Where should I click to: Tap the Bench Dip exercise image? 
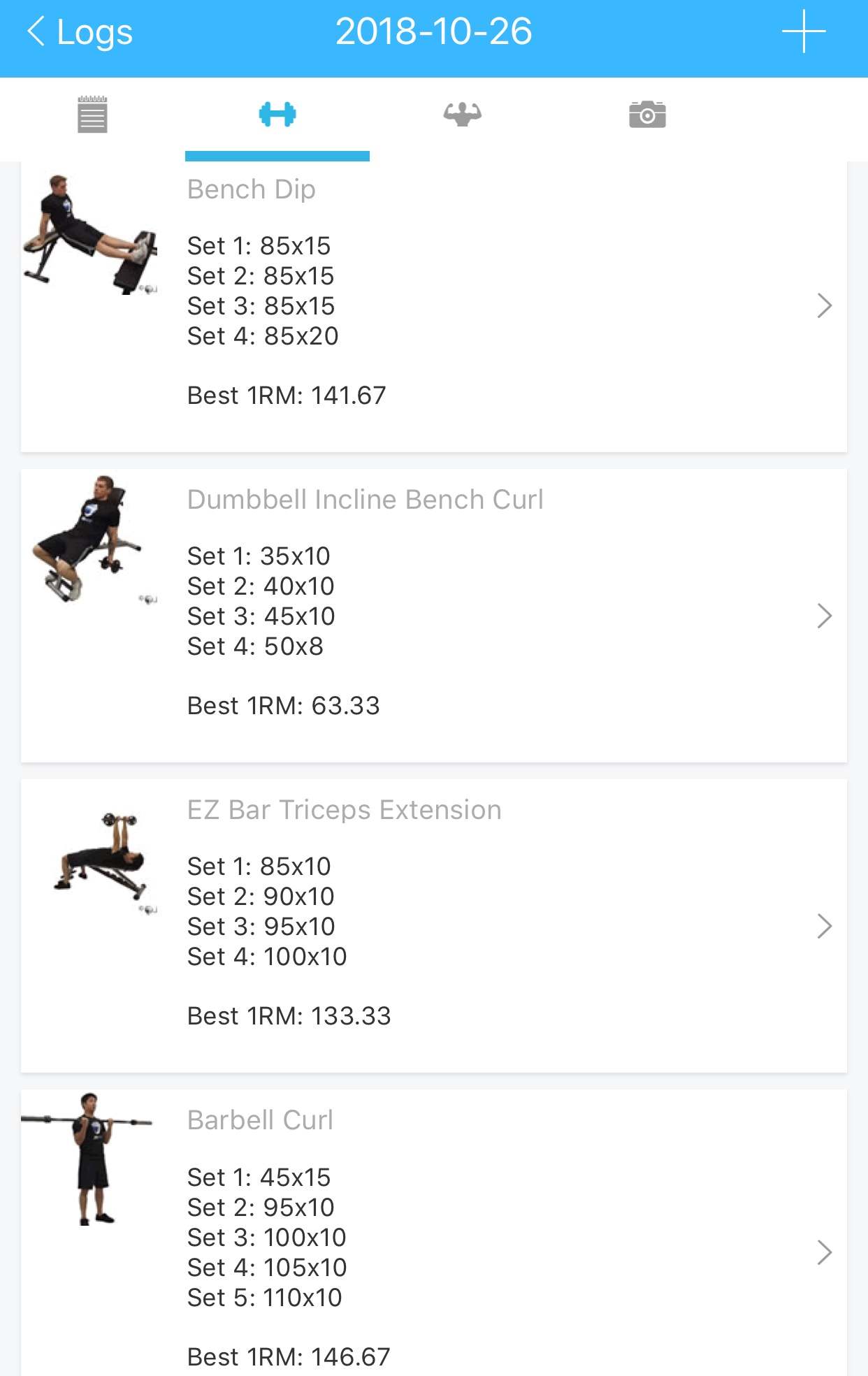click(91, 235)
